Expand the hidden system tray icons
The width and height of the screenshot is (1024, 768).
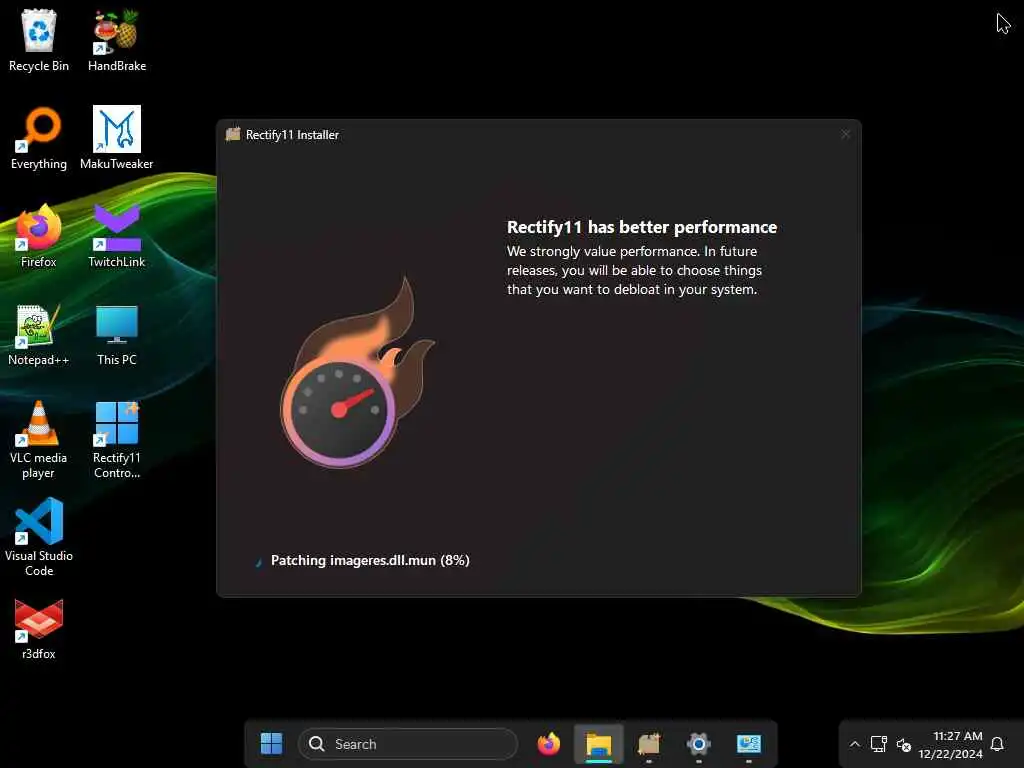pos(854,744)
